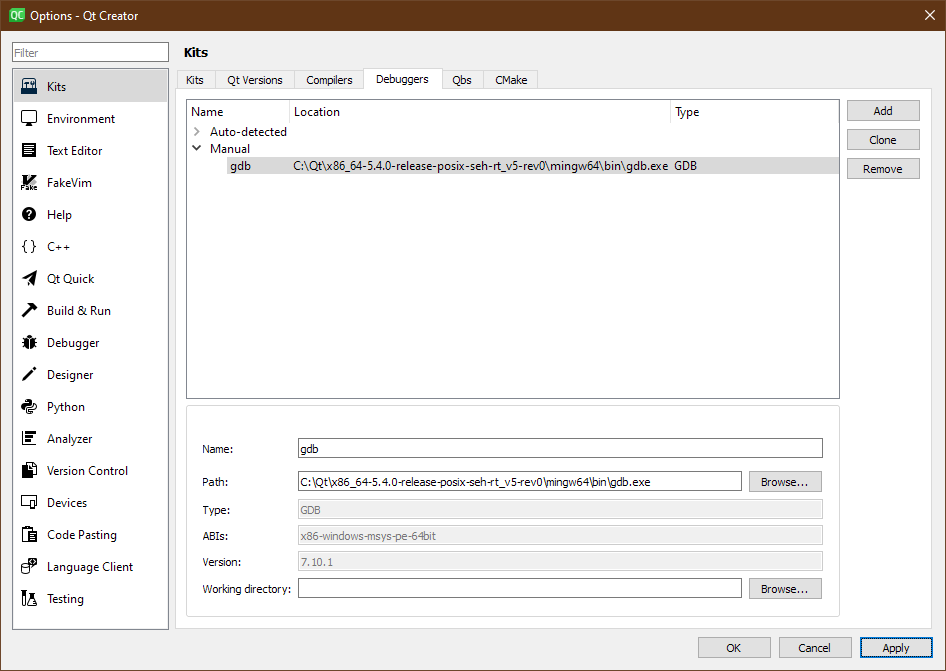Image resolution: width=946 pixels, height=671 pixels.
Task: Switch to the Debugger settings category
Action: [30, 342]
